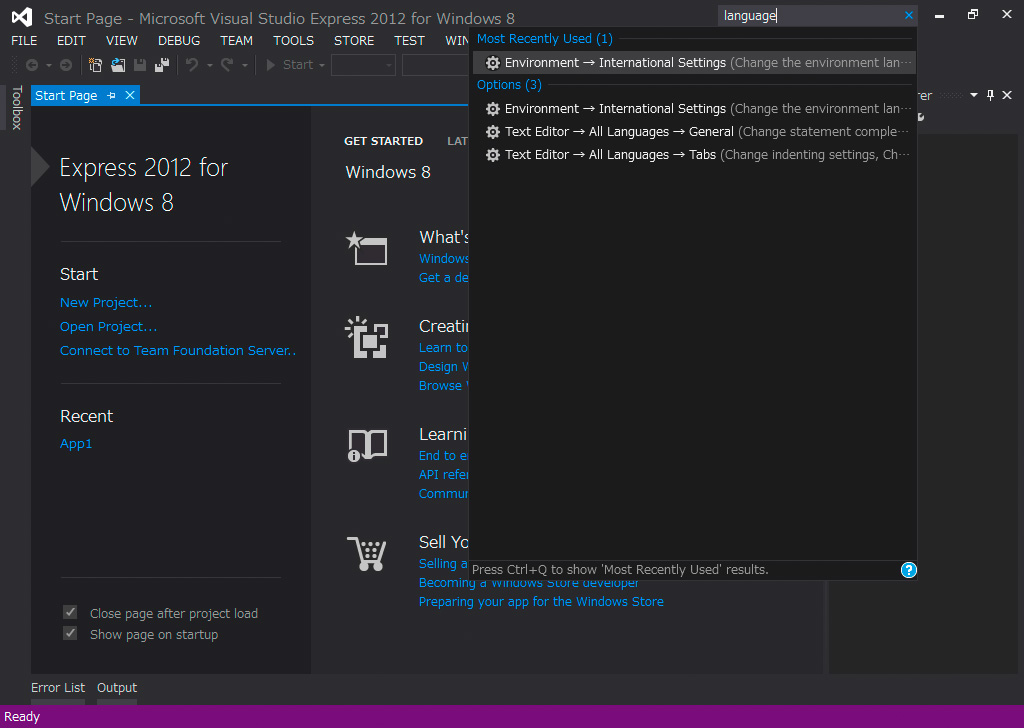Open the TEST menu
Viewport: 1024px width, 728px height.
click(409, 40)
